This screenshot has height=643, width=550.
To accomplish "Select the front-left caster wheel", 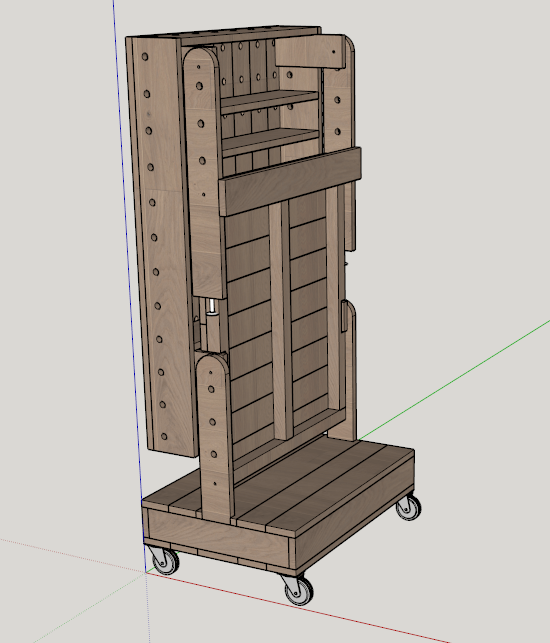I will tap(165, 561).
